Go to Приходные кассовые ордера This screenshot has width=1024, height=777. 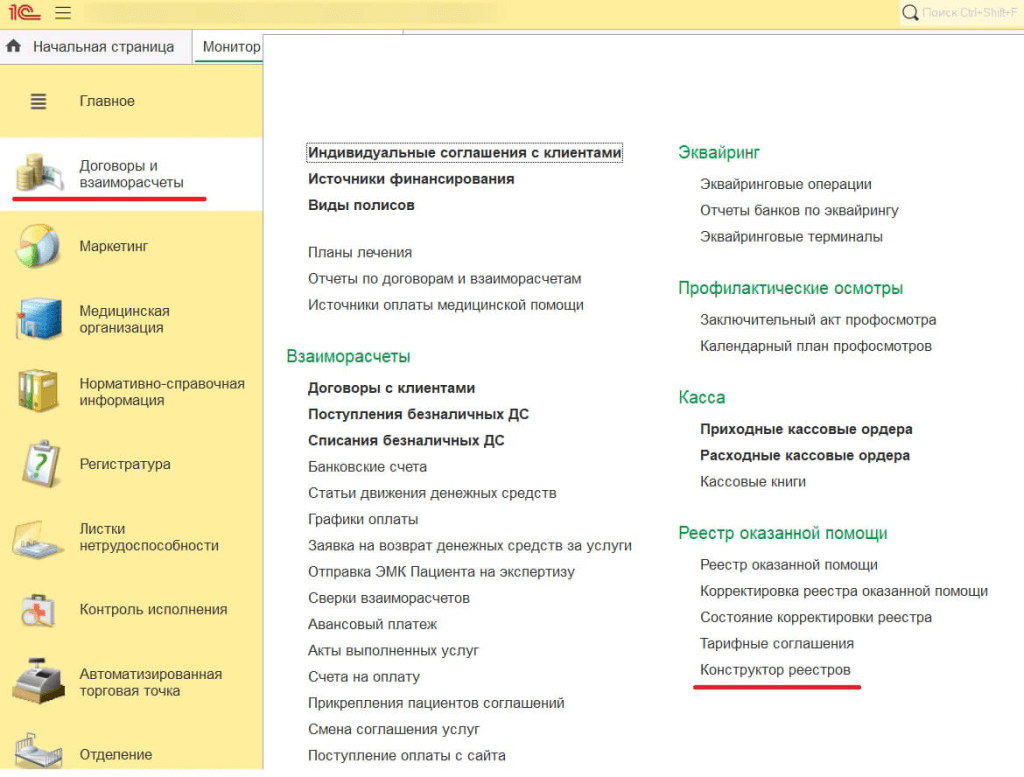[x=806, y=429]
